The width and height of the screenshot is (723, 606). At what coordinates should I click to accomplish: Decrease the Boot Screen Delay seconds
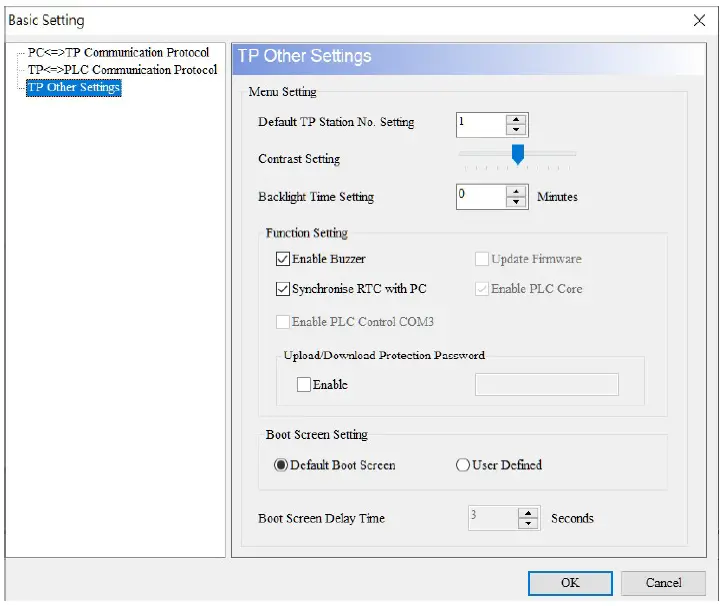[x=528, y=524]
